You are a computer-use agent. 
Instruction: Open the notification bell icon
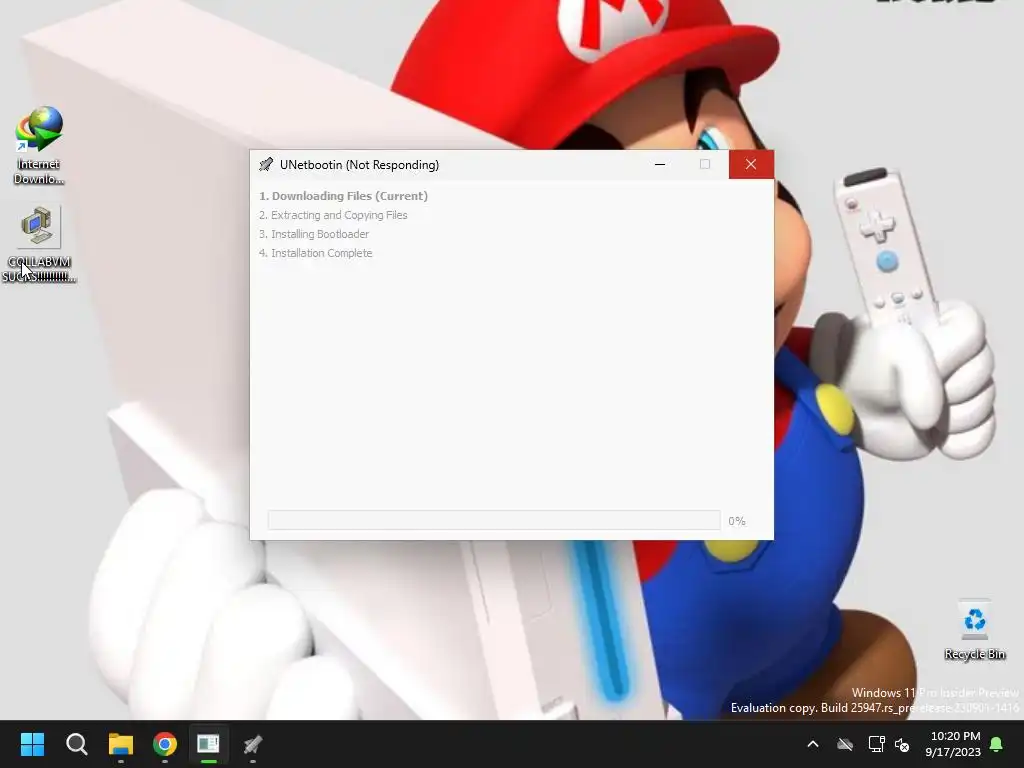997,744
